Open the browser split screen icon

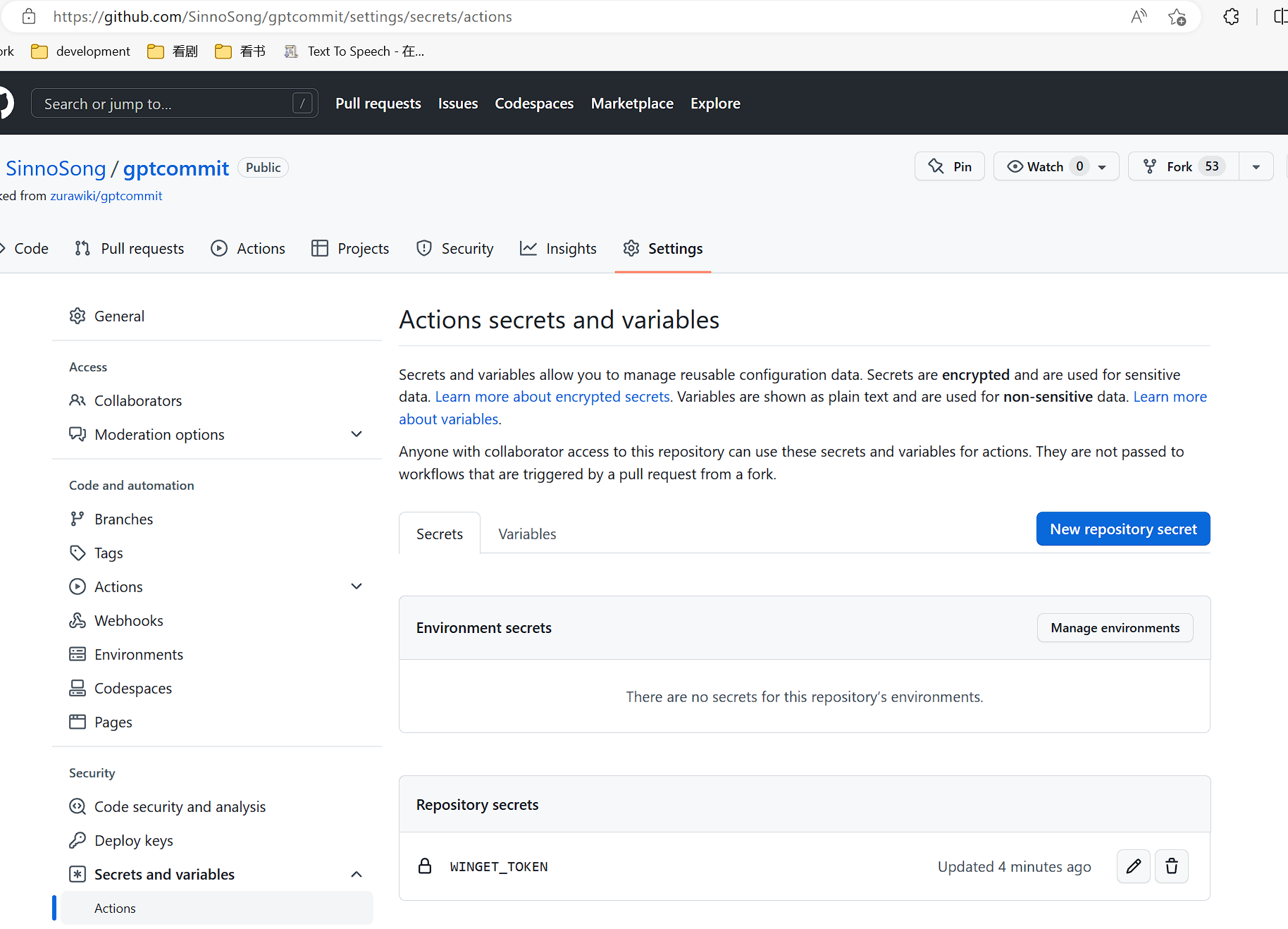click(1280, 17)
